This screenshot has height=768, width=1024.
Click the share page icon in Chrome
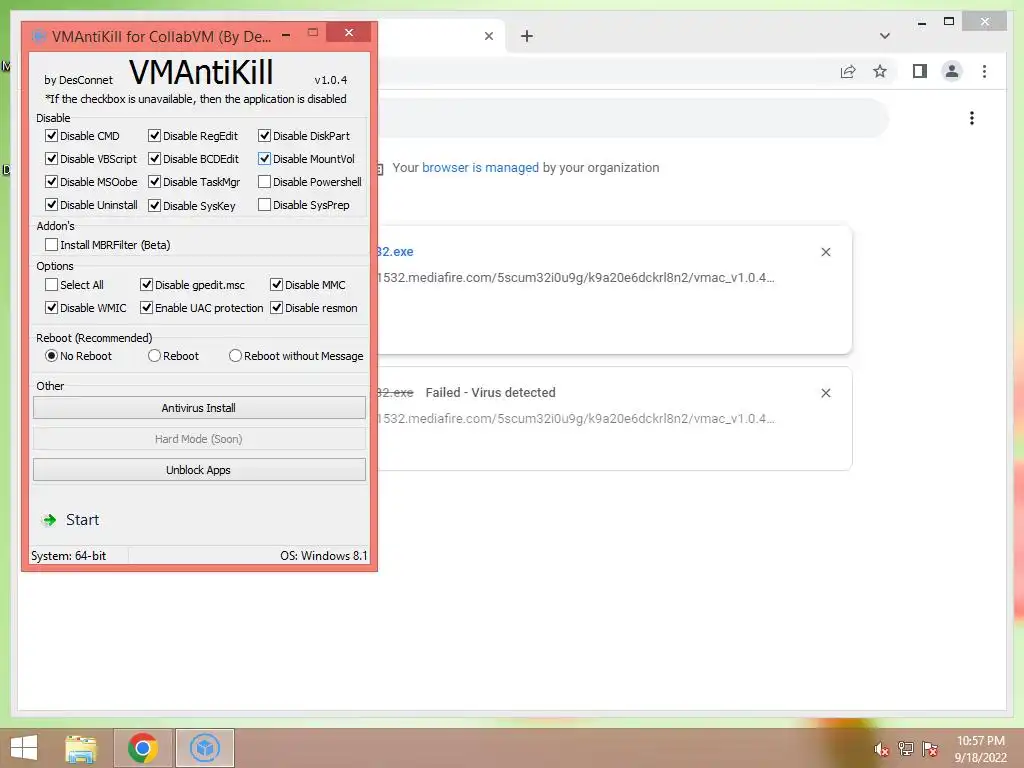click(848, 71)
